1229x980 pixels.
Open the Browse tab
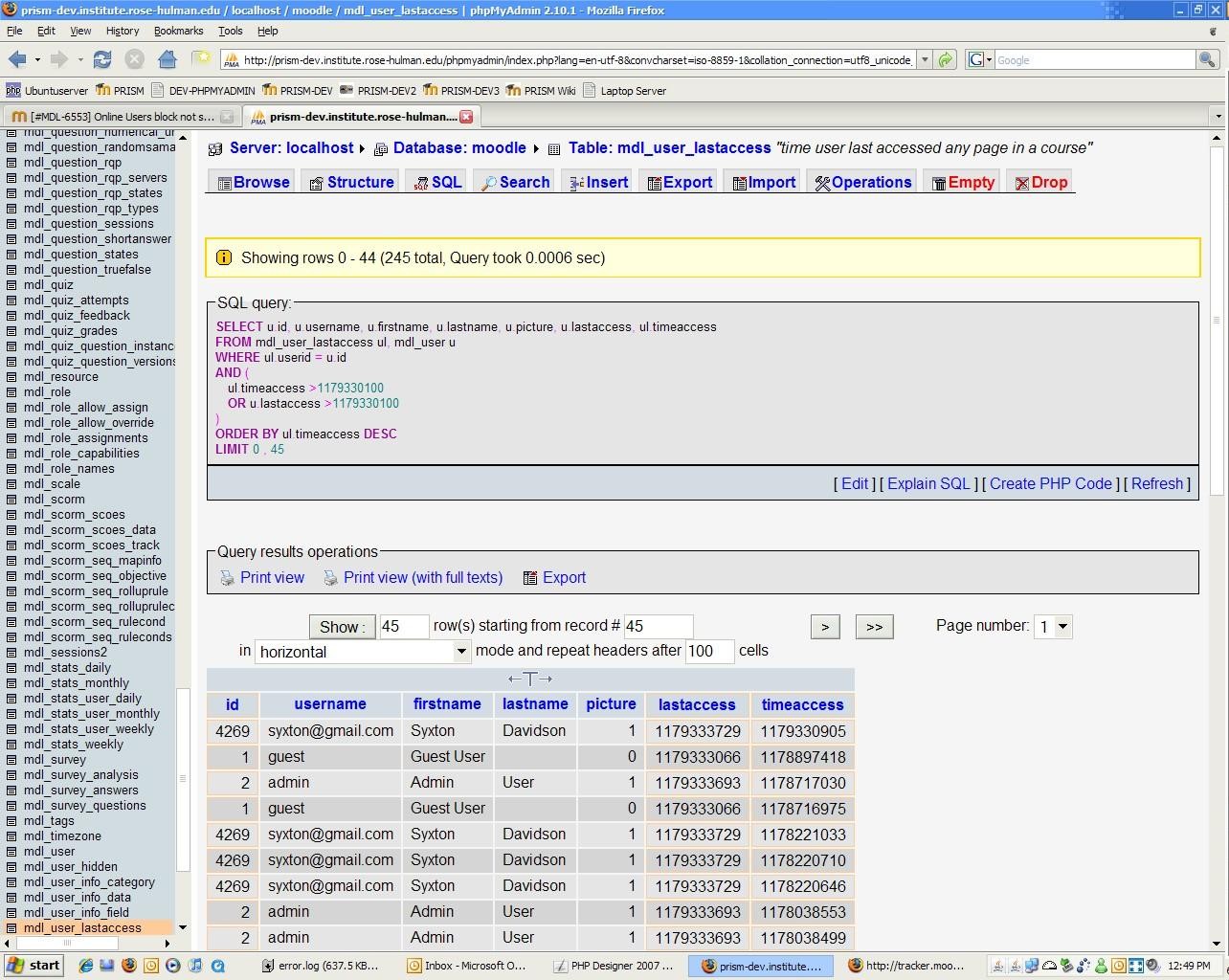(x=253, y=183)
